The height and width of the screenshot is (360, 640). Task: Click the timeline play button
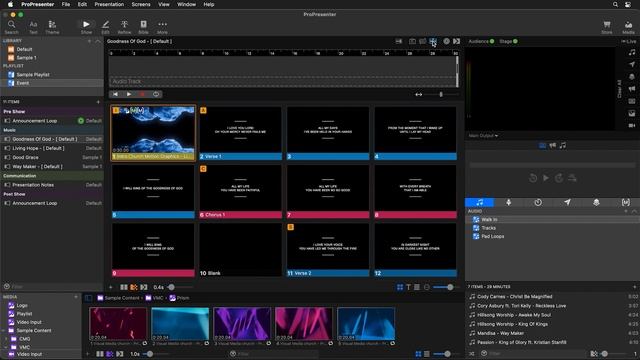129,94
